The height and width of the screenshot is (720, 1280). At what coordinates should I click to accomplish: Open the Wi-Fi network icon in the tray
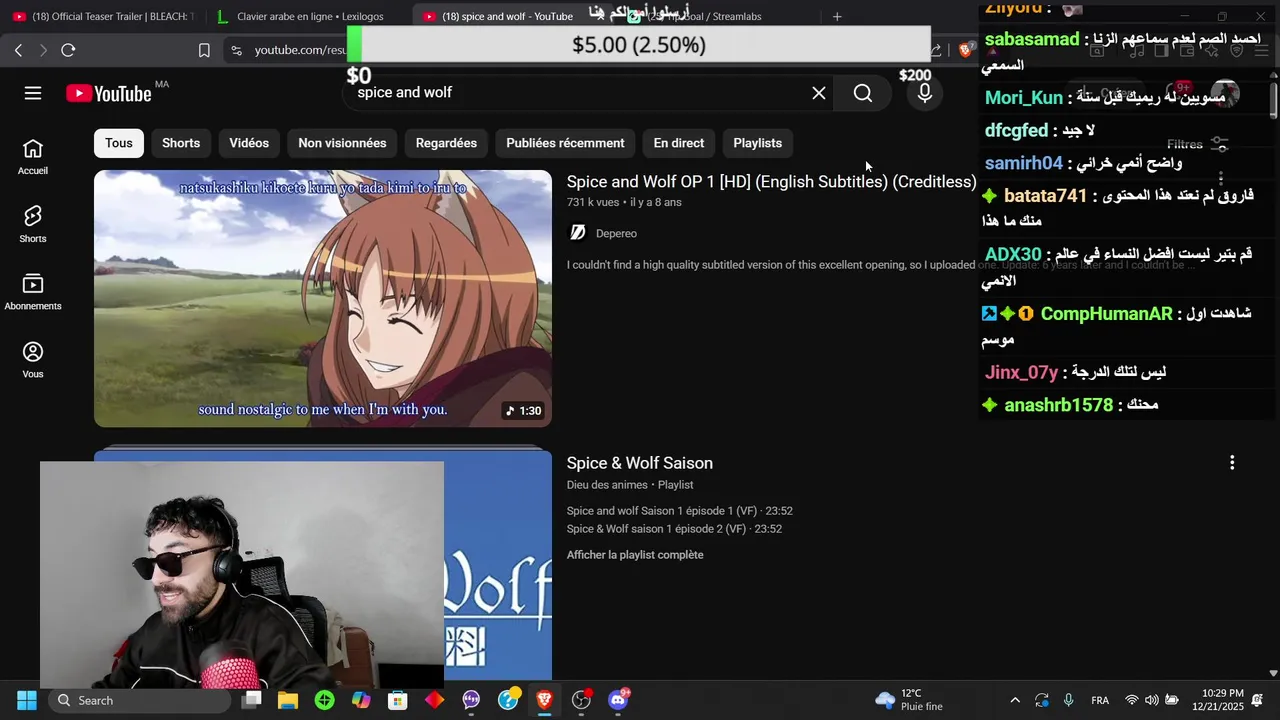tap(1132, 700)
